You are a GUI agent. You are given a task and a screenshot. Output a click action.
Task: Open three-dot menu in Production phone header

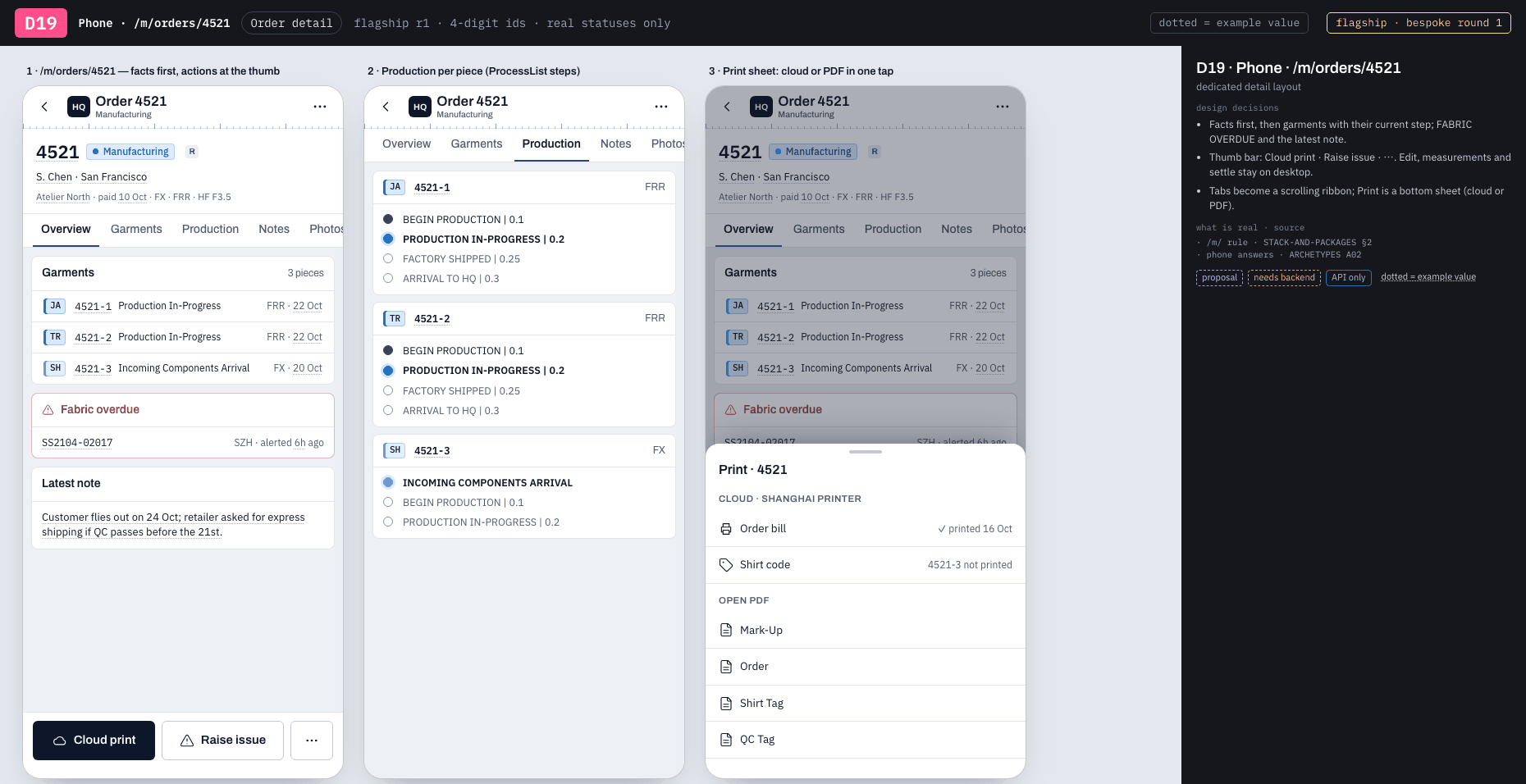coord(661,107)
